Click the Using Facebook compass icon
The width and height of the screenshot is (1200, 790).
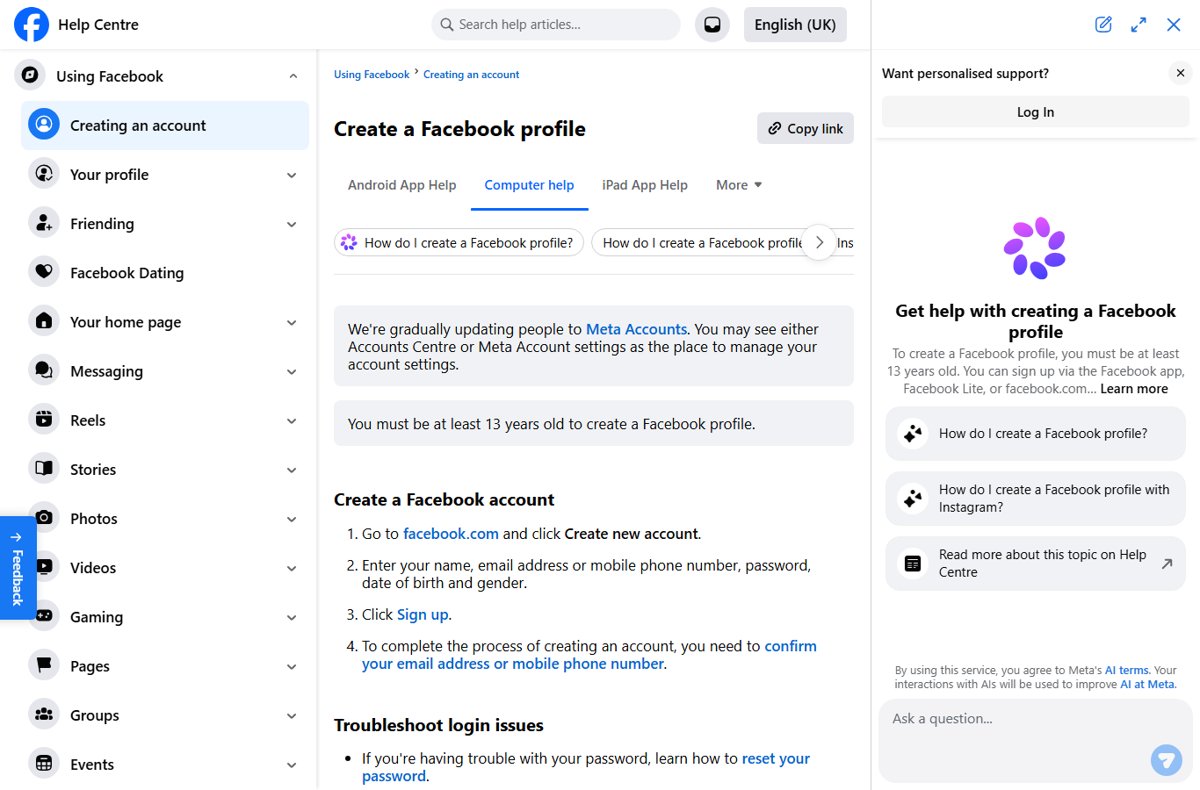click(31, 75)
